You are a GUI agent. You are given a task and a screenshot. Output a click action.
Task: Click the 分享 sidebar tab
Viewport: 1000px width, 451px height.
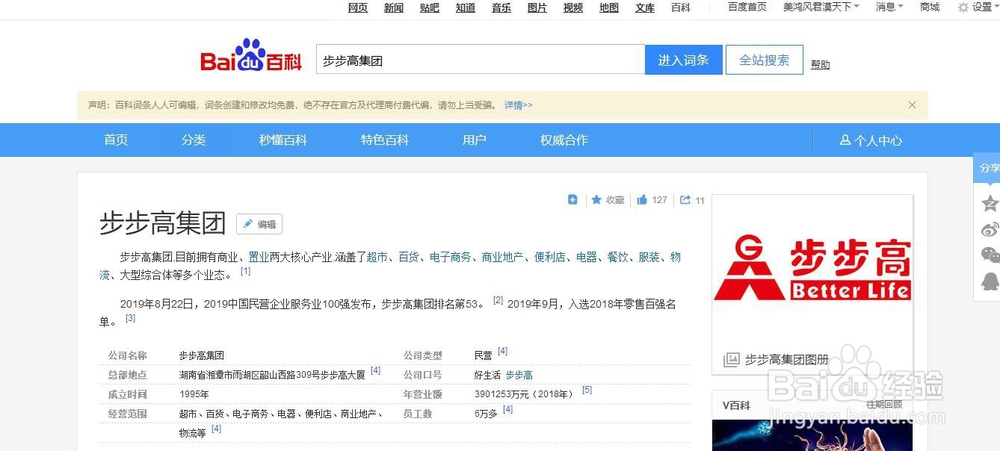point(989,168)
